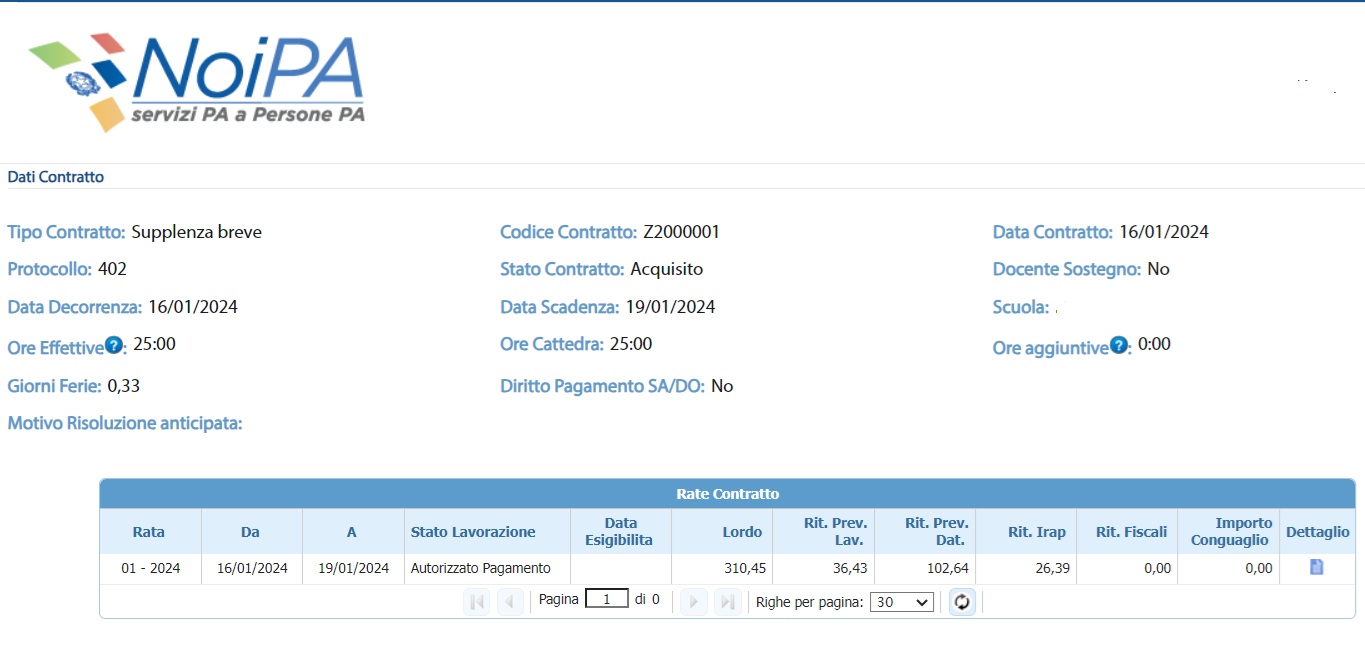Screen dimensions: 1365x646
Task: Sort by the Importo Conguaglio column header
Action: pos(1231,532)
